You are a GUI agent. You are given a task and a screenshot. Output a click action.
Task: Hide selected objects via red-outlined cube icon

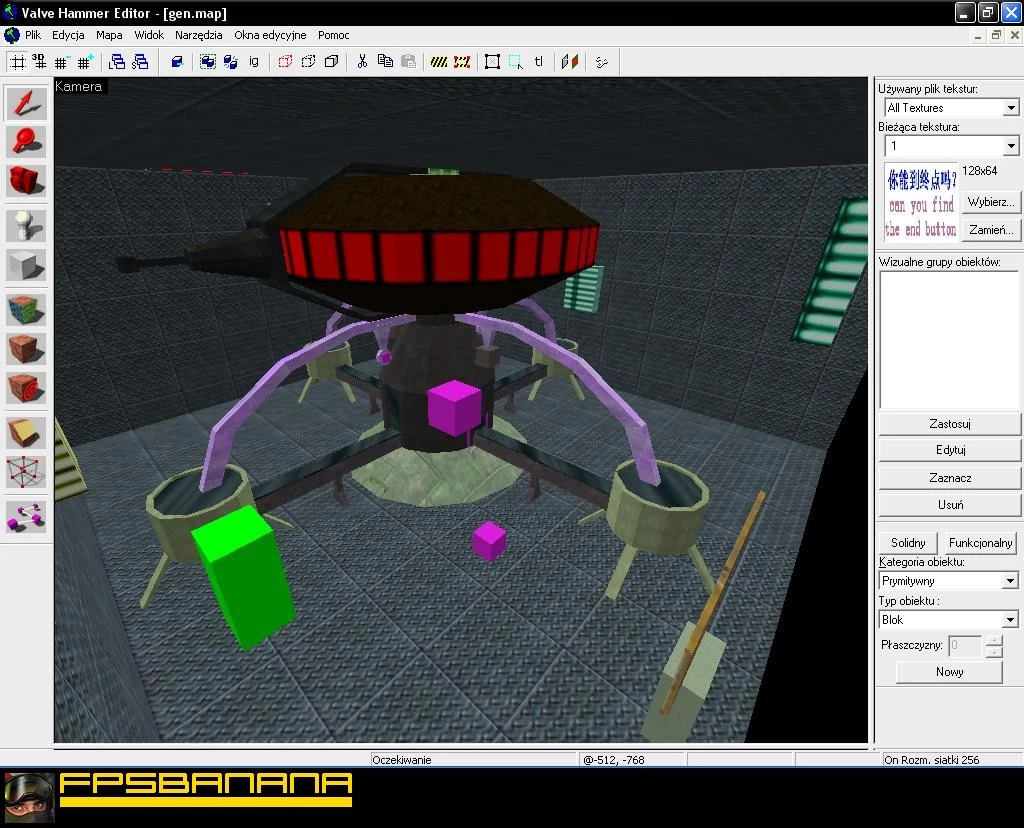(285, 62)
